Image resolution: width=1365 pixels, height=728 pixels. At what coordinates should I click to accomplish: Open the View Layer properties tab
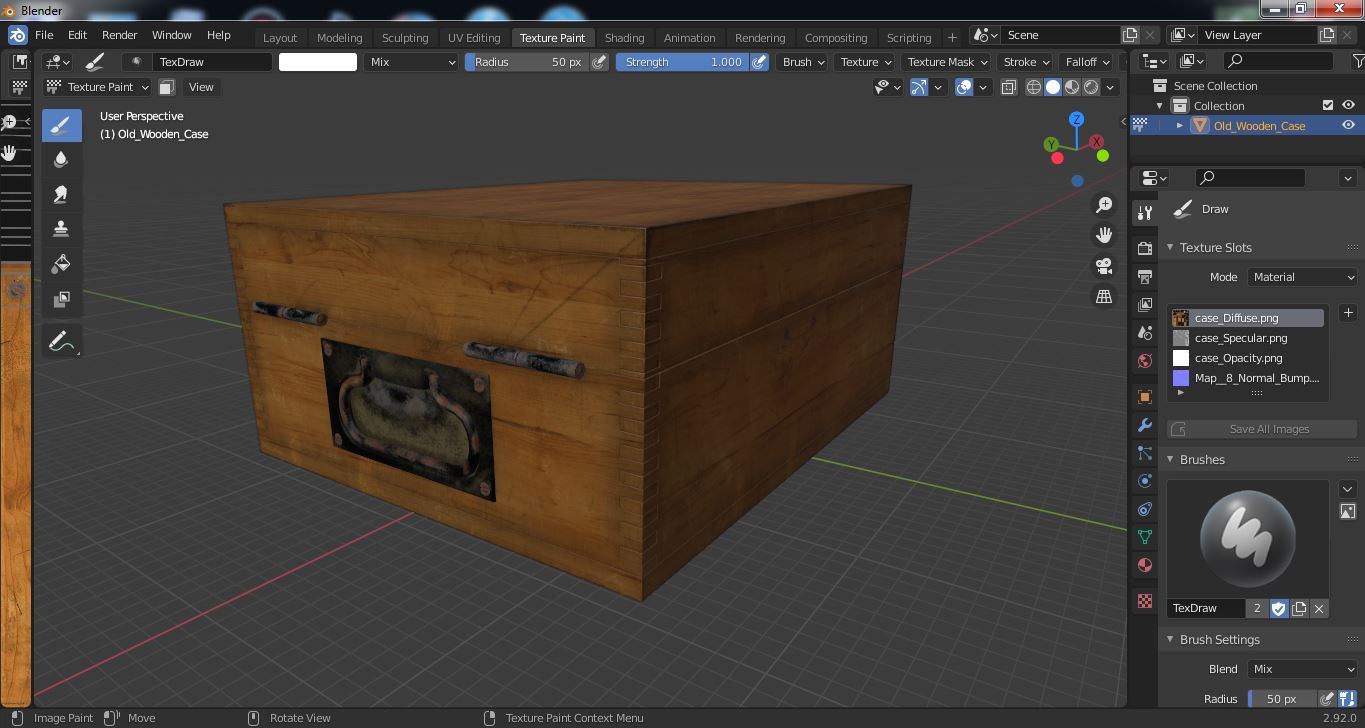pyautogui.click(x=1145, y=304)
